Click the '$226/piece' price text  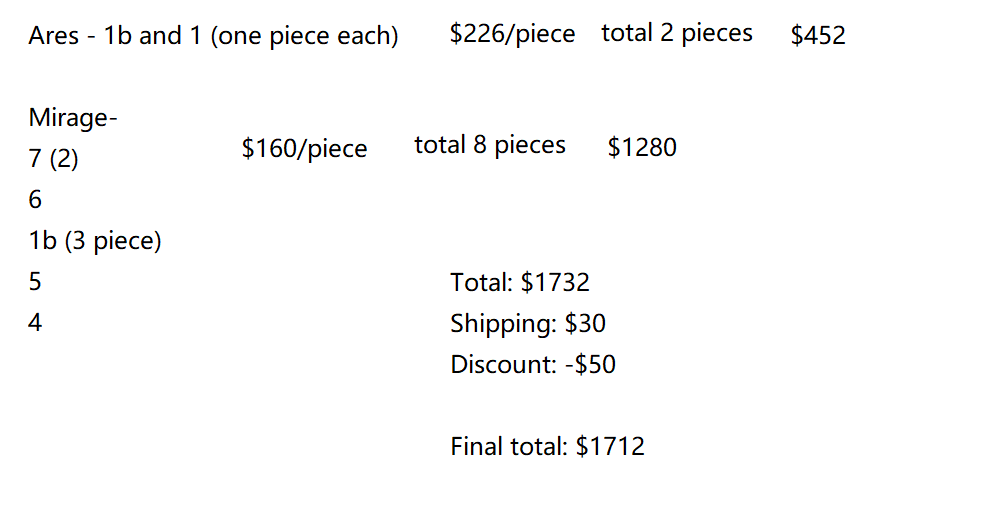coord(512,34)
